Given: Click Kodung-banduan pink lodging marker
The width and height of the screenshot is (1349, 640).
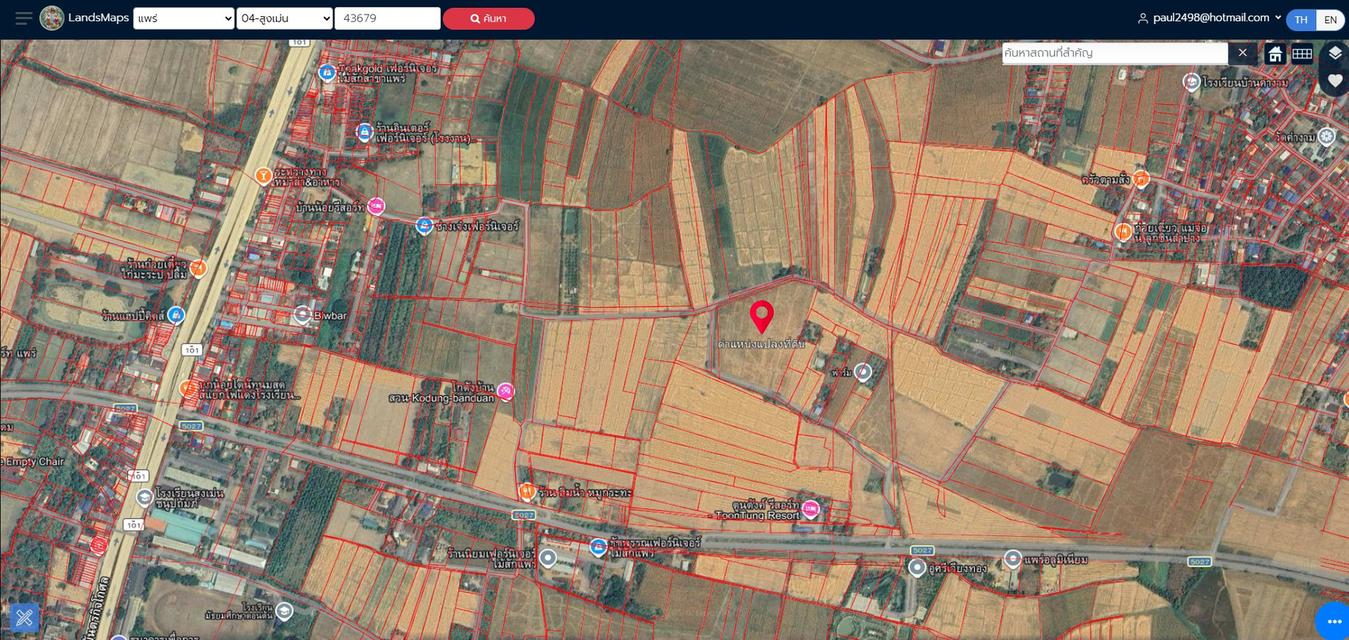Looking at the screenshot, I should pyautogui.click(x=506, y=391).
